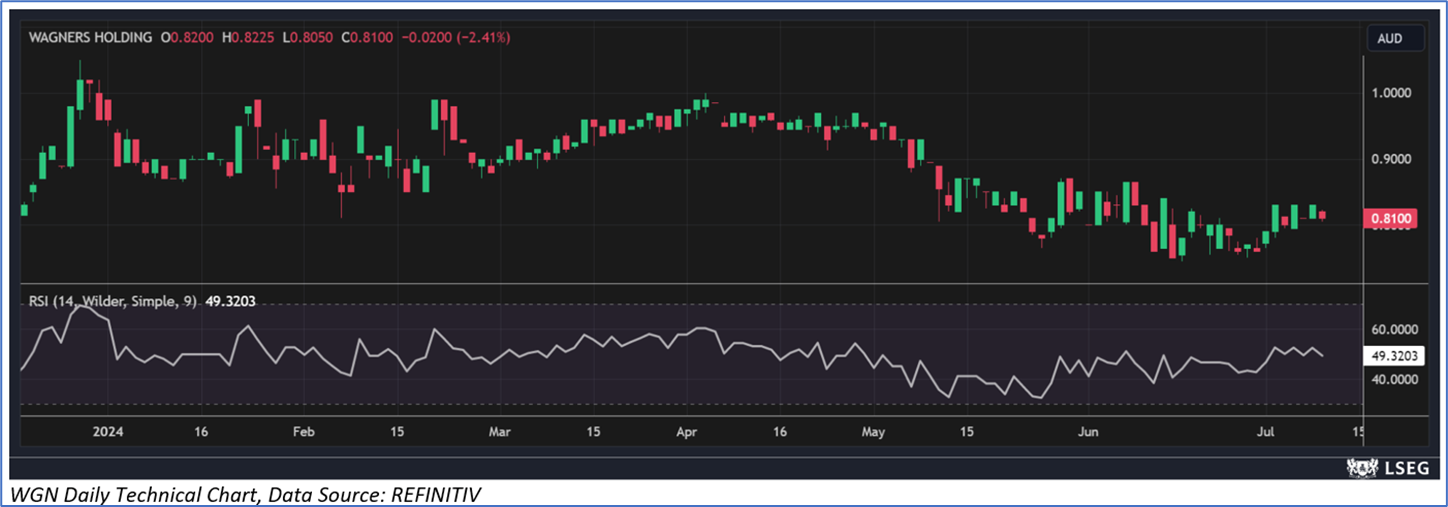Click the open price value O0.8200
Image resolution: width=1448 pixels, height=507 pixels.
point(185,37)
